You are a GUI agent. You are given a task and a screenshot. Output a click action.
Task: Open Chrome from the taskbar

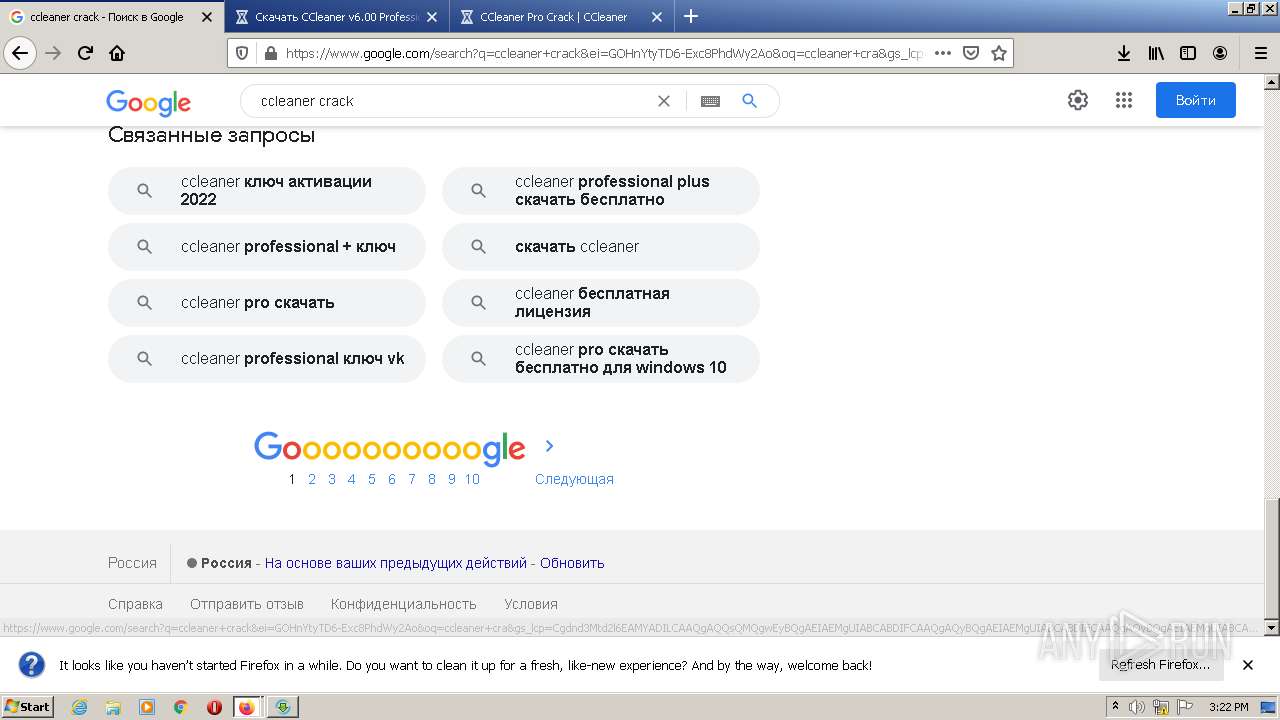pyautogui.click(x=181, y=707)
